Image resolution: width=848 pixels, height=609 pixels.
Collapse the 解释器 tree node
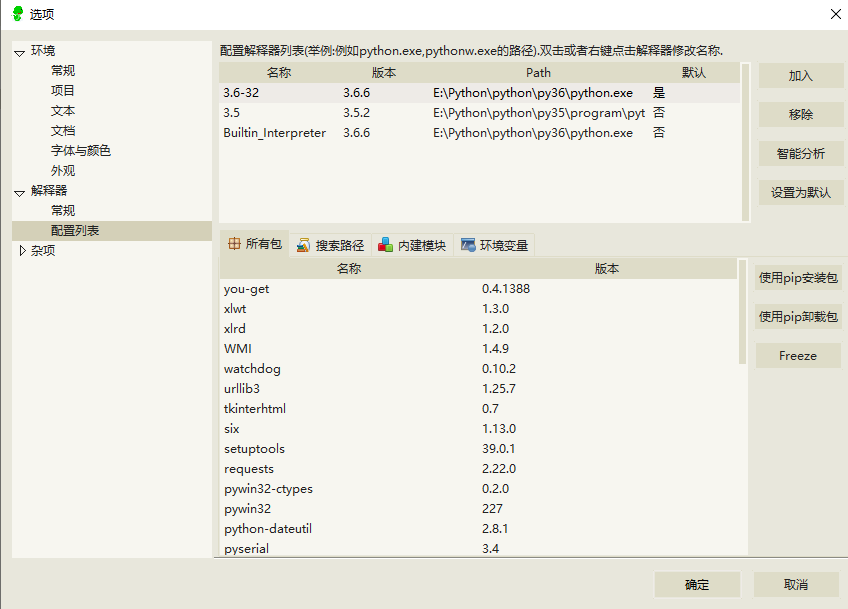tap(19, 193)
